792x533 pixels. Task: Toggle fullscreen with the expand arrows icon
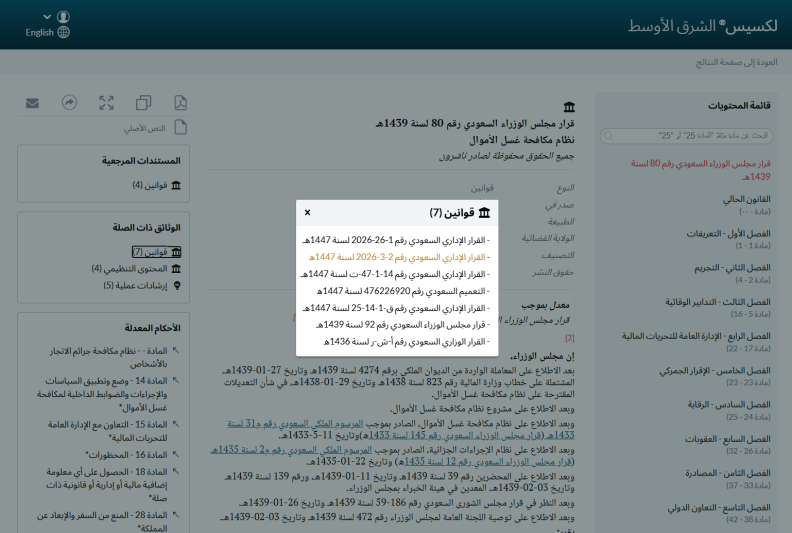tap(107, 103)
